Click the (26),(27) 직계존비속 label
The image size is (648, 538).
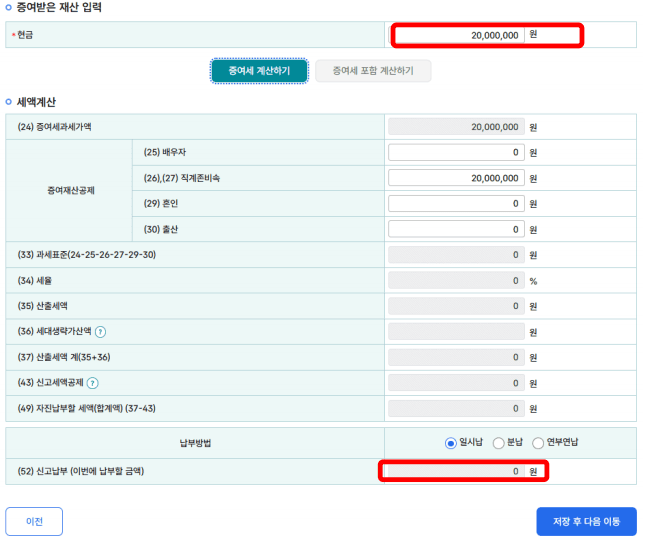182,178
